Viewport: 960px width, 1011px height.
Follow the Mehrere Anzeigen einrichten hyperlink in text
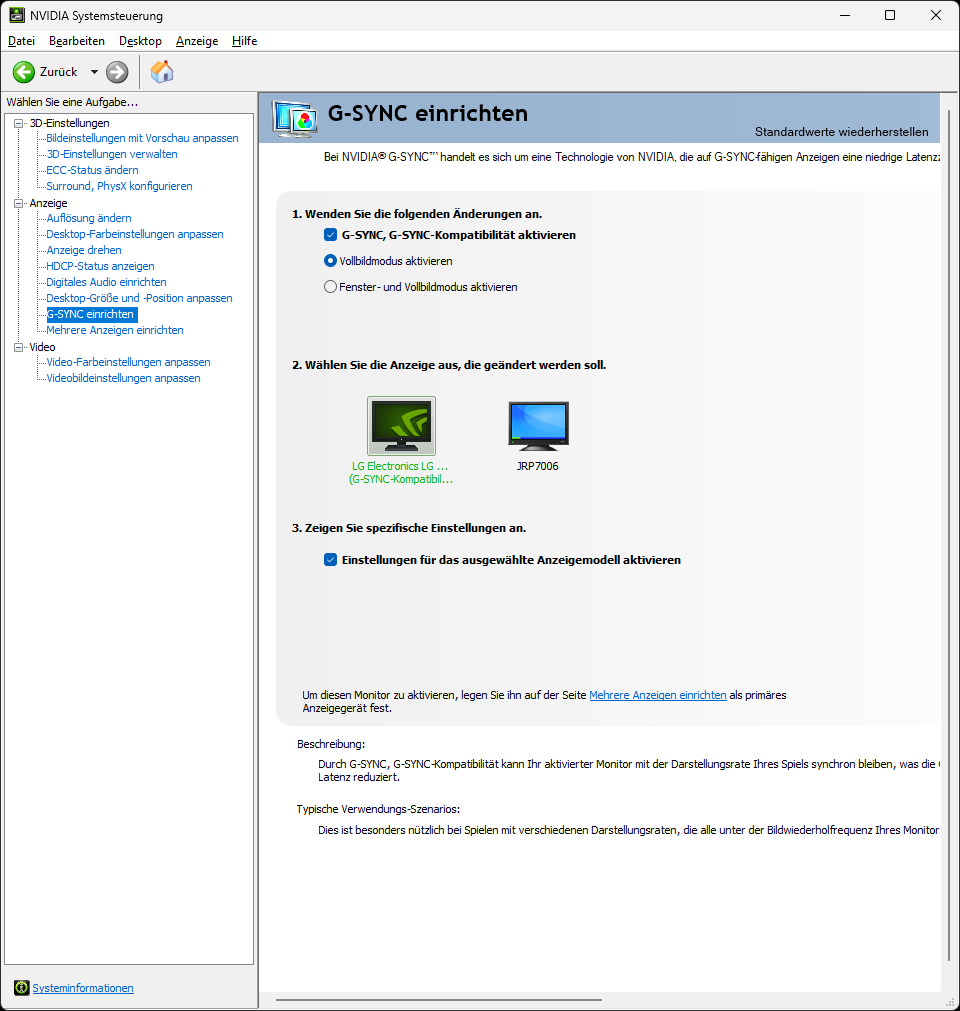(658, 695)
